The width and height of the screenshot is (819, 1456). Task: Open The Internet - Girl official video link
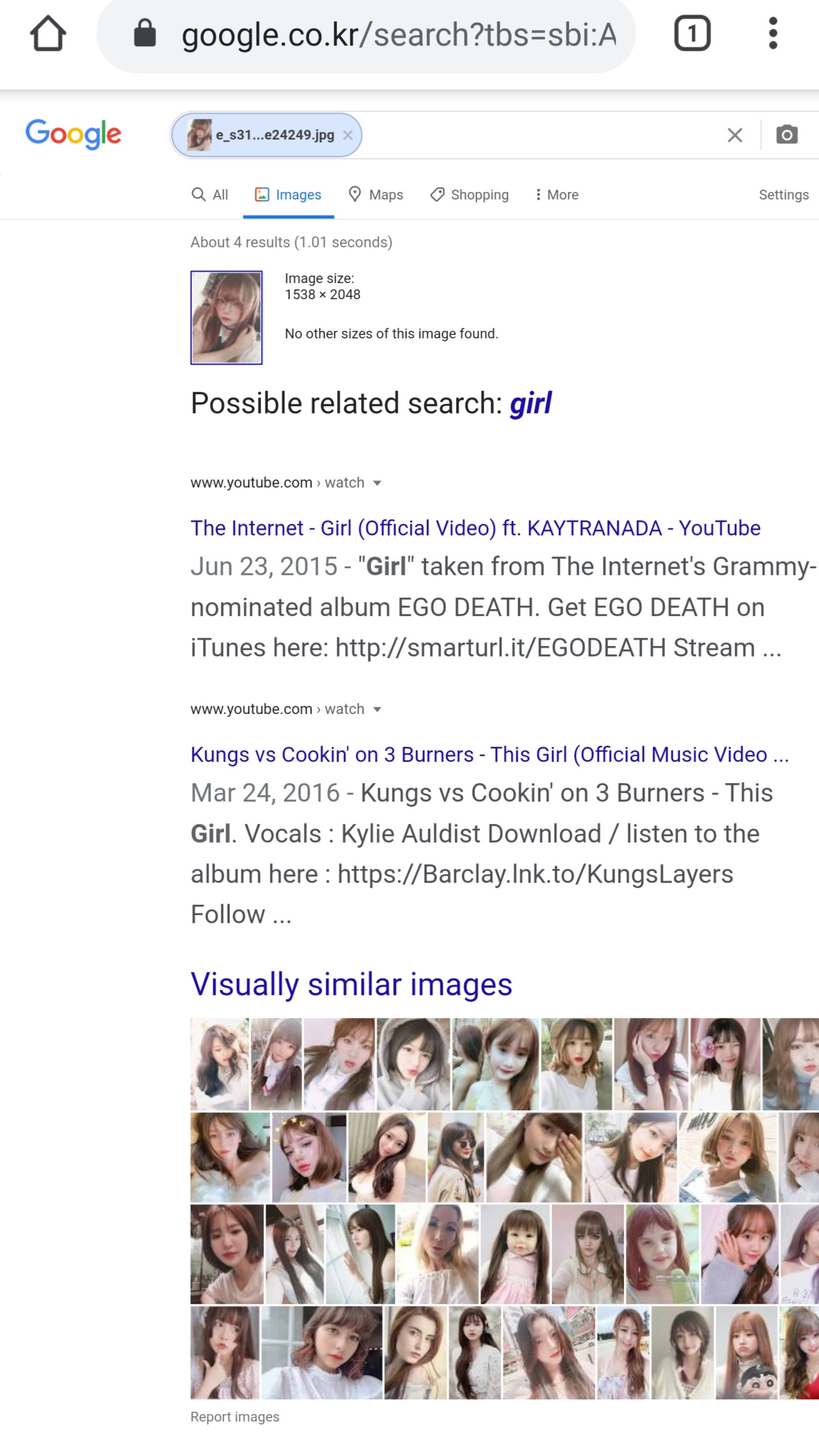(475, 528)
